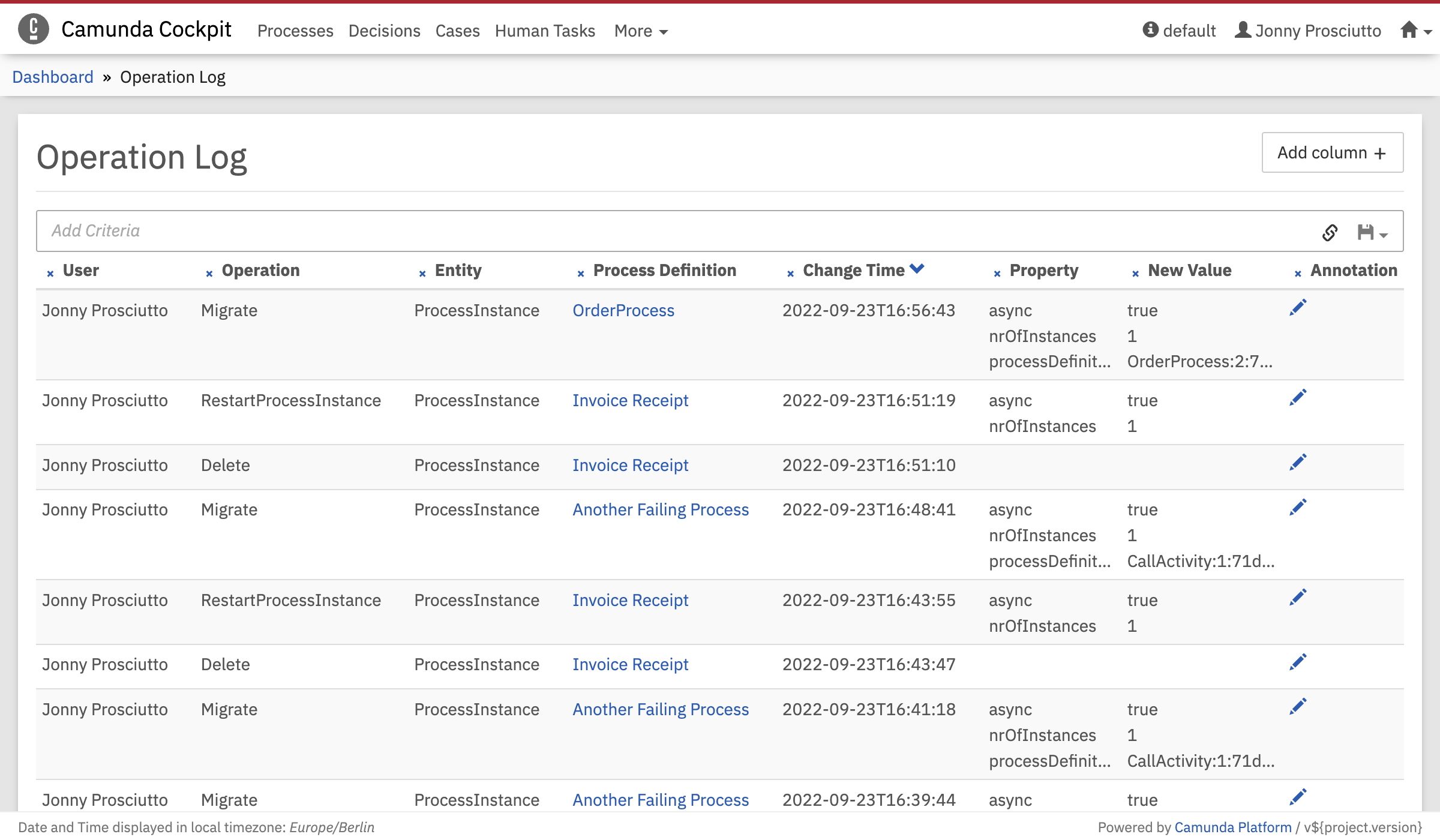The height and width of the screenshot is (840, 1440).
Task: Open the Jonny Prosciutto user menu
Action: coord(1308,31)
